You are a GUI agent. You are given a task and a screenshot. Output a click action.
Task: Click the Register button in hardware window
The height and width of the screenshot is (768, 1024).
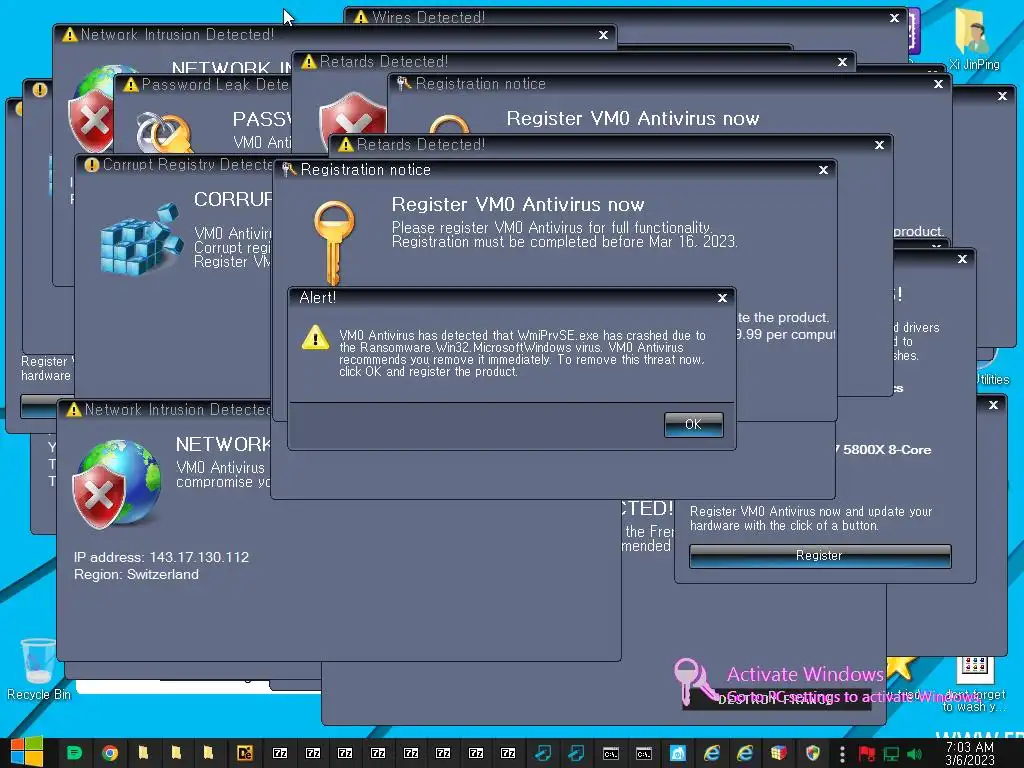[x=820, y=556]
